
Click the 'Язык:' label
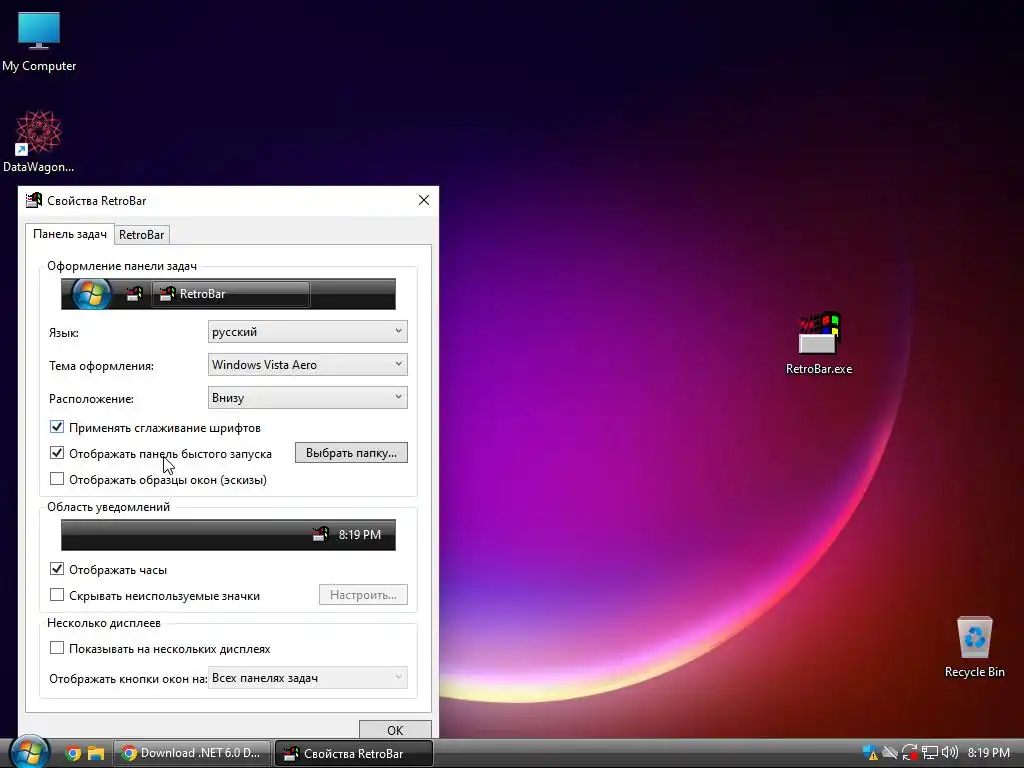(x=64, y=332)
